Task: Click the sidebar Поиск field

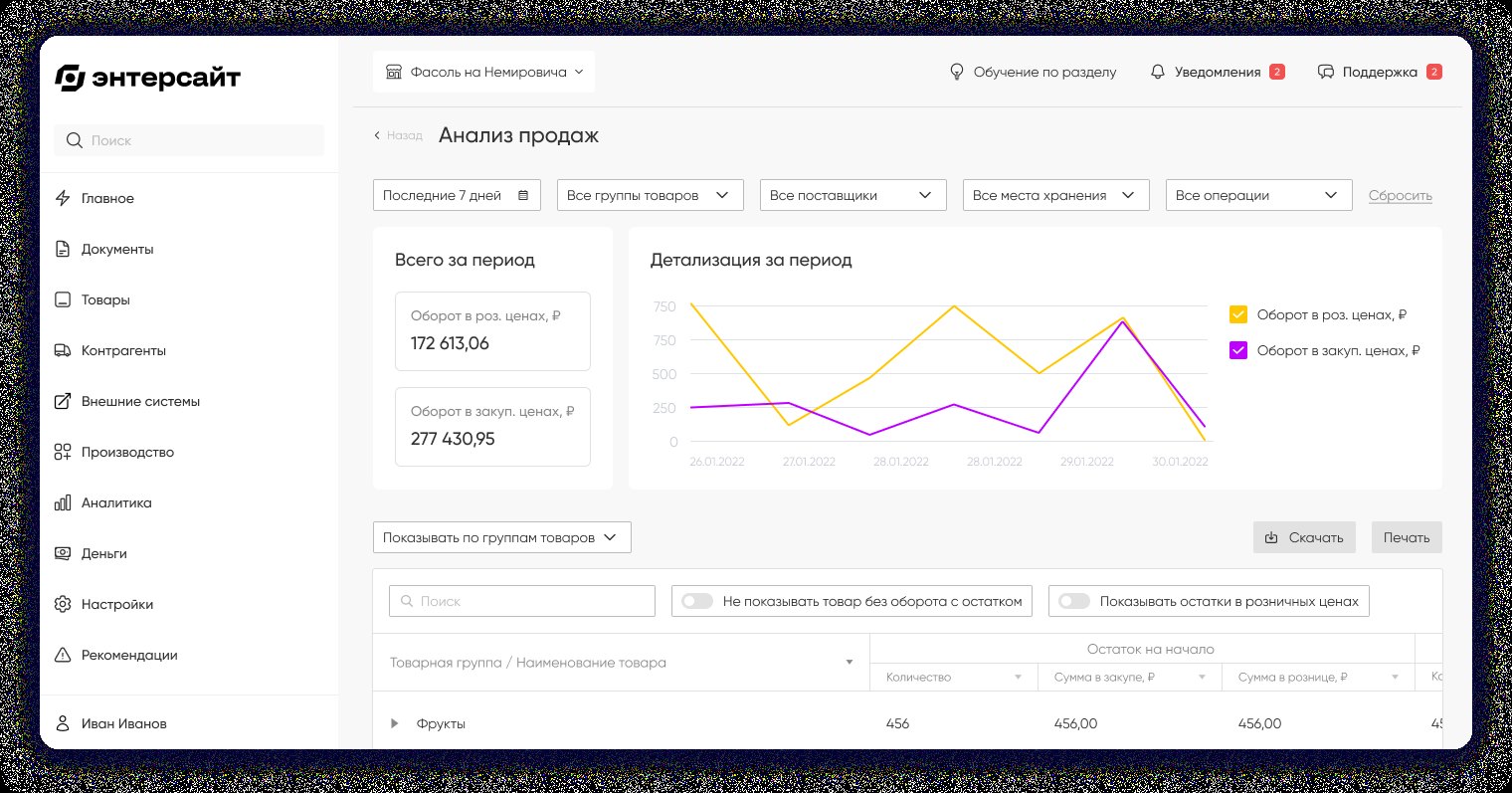Action: pos(189,140)
